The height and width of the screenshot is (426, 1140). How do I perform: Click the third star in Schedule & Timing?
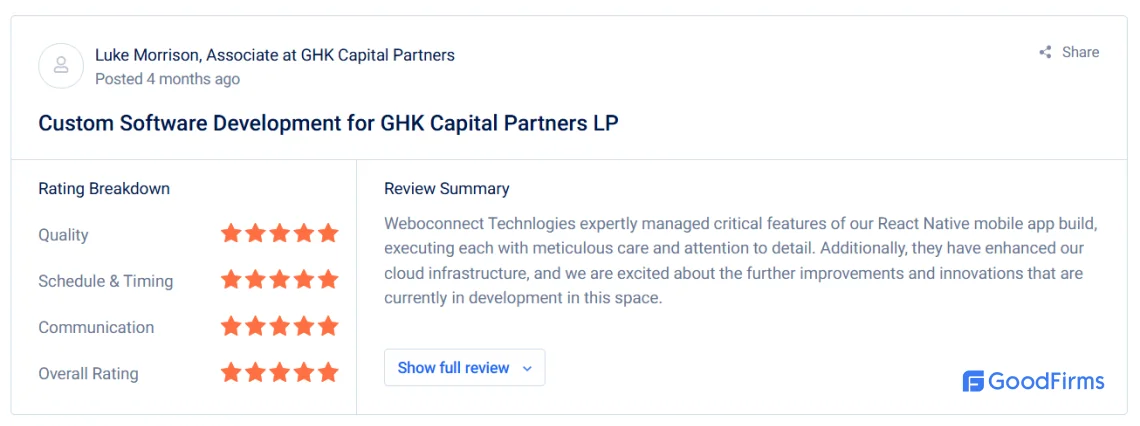pyautogui.click(x=280, y=280)
